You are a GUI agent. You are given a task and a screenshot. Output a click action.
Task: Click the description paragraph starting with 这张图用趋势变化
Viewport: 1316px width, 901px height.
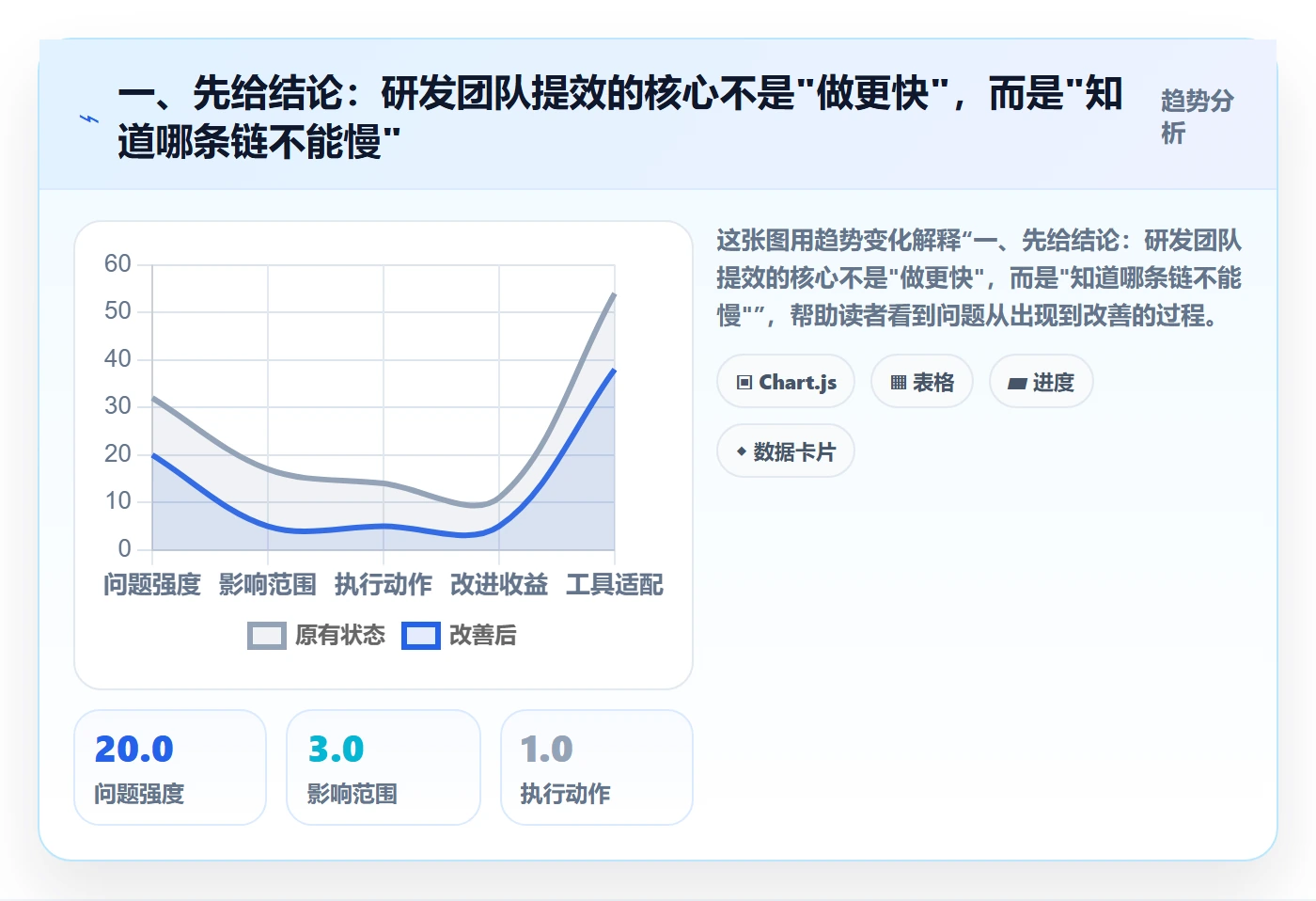click(979, 278)
